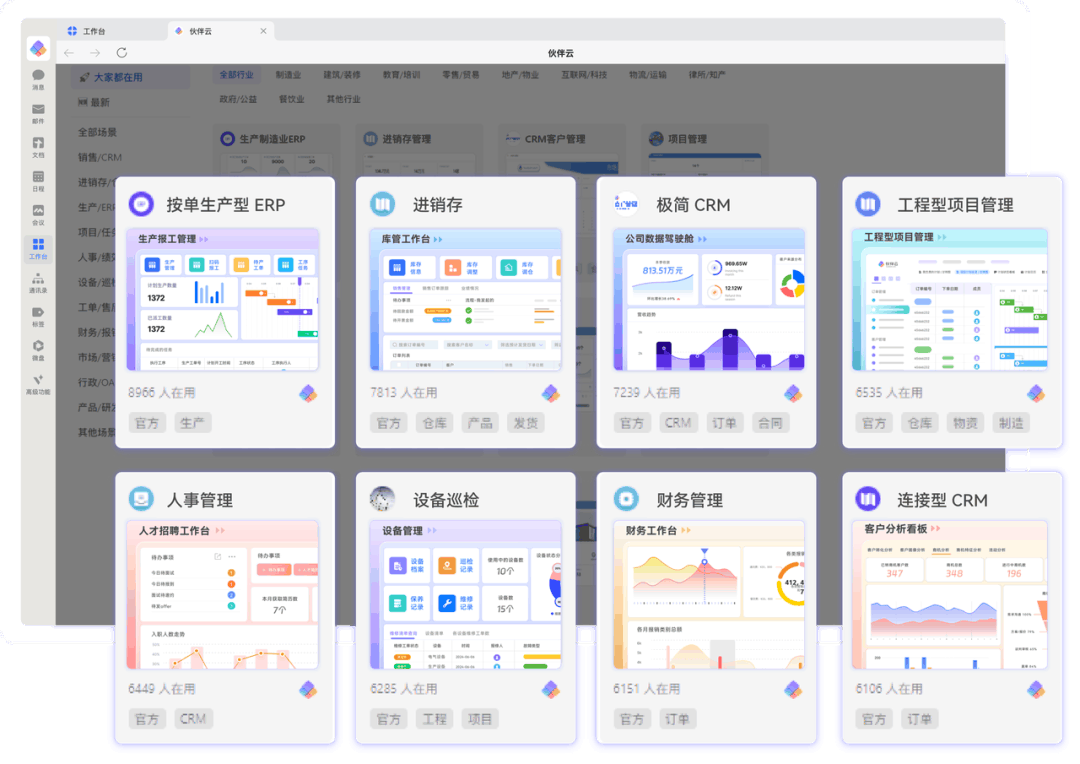
Task: Click the 设备巡检 card icon
Action: click(383, 499)
